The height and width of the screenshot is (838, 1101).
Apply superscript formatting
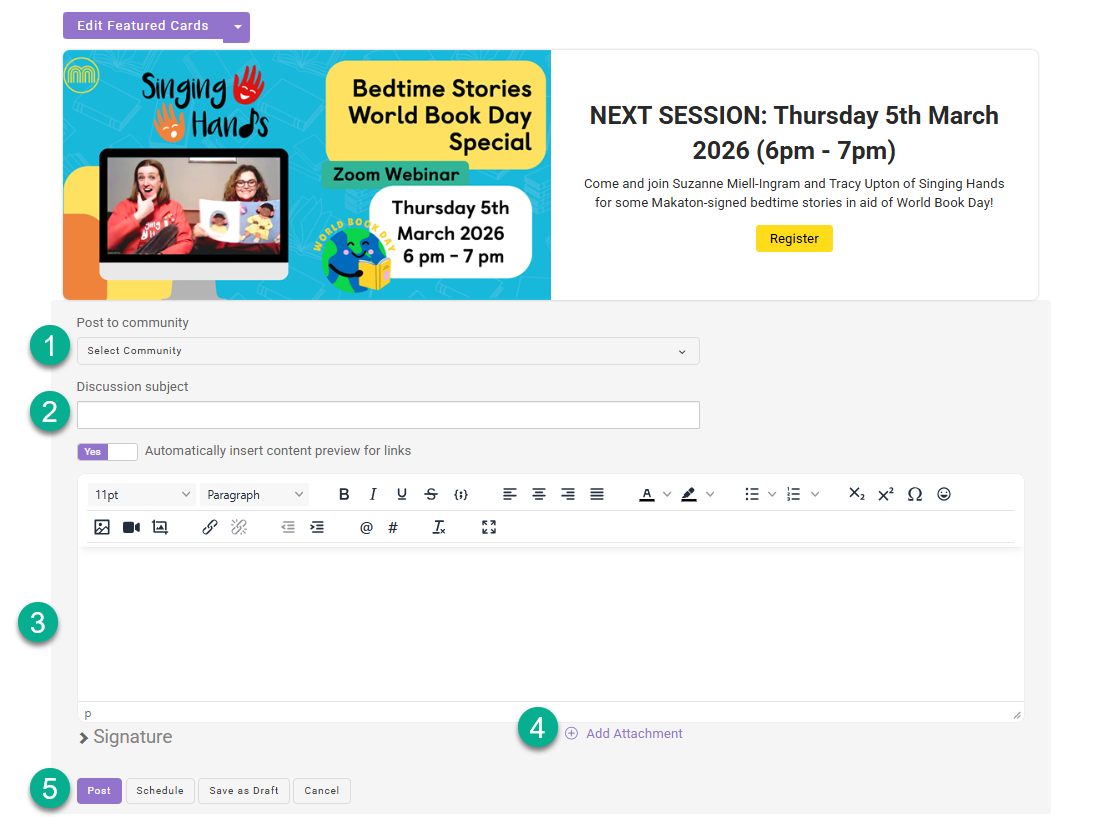[885, 495]
